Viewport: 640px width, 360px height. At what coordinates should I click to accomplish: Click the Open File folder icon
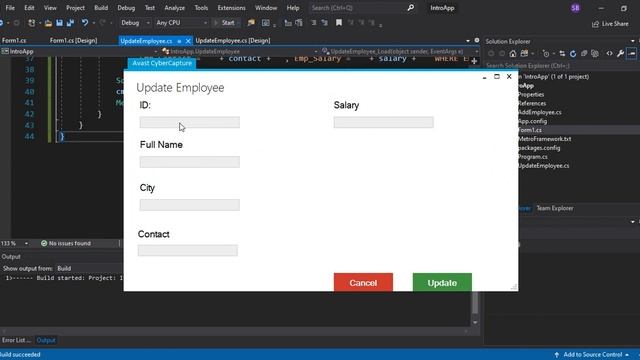click(x=48, y=23)
